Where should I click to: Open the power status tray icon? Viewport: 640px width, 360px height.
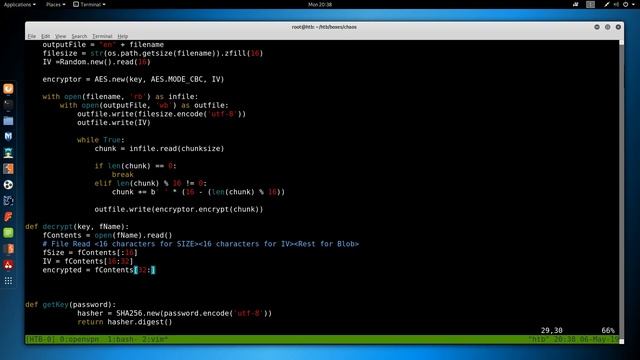pyautogui.click(x=625, y=4)
